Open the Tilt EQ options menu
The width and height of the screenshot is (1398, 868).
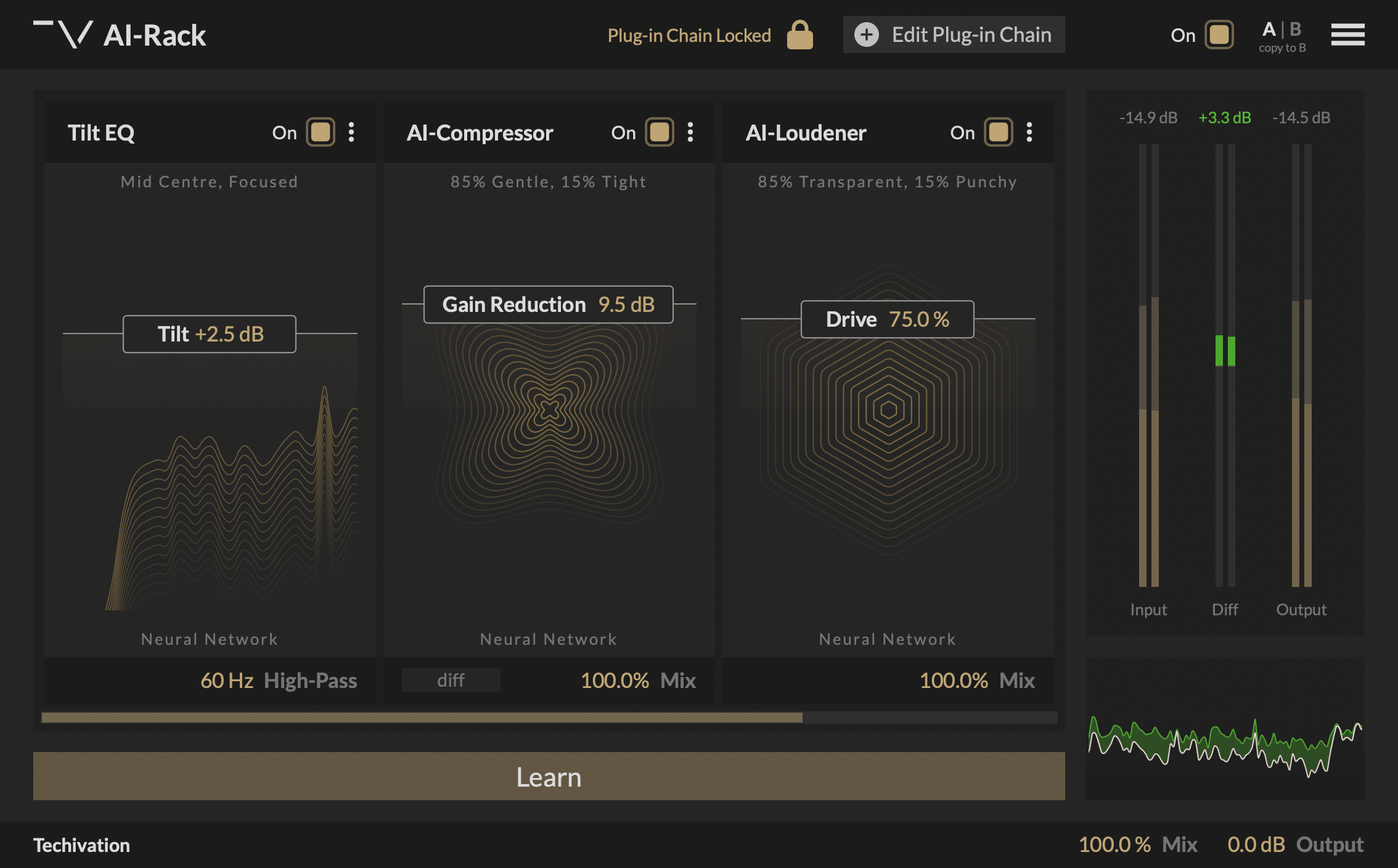[x=352, y=132]
